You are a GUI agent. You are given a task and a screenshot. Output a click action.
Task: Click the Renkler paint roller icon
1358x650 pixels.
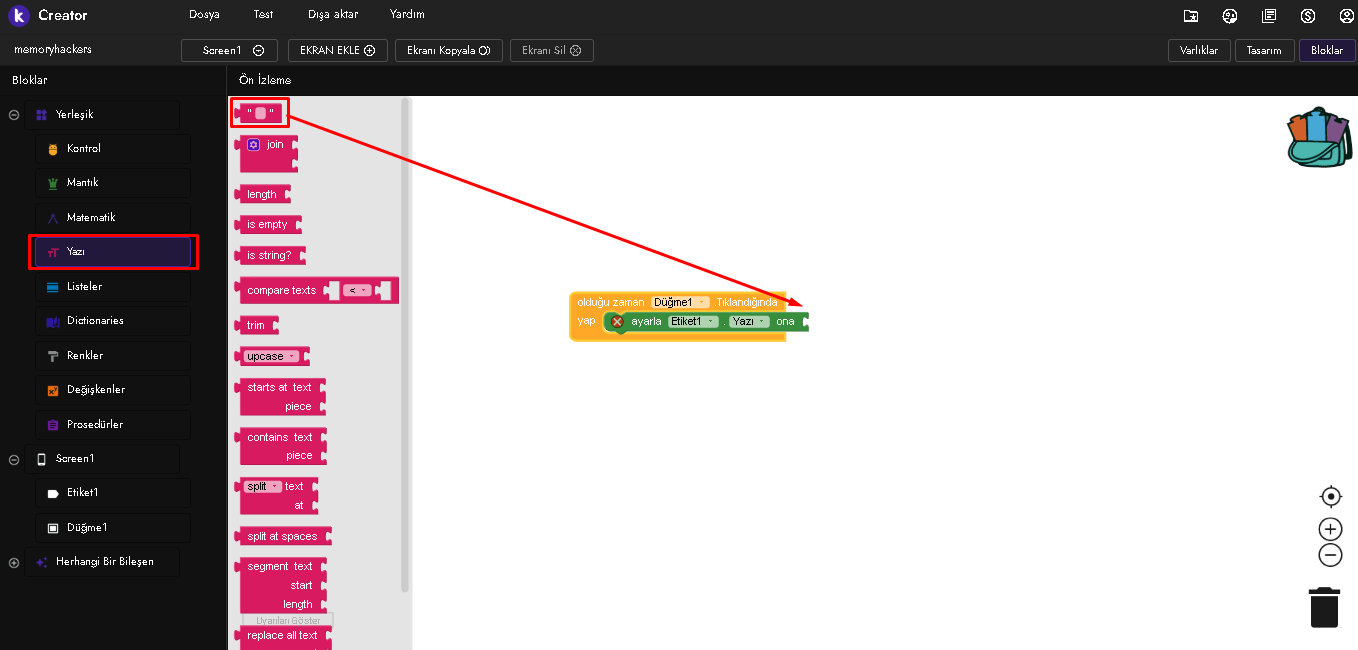pos(53,356)
